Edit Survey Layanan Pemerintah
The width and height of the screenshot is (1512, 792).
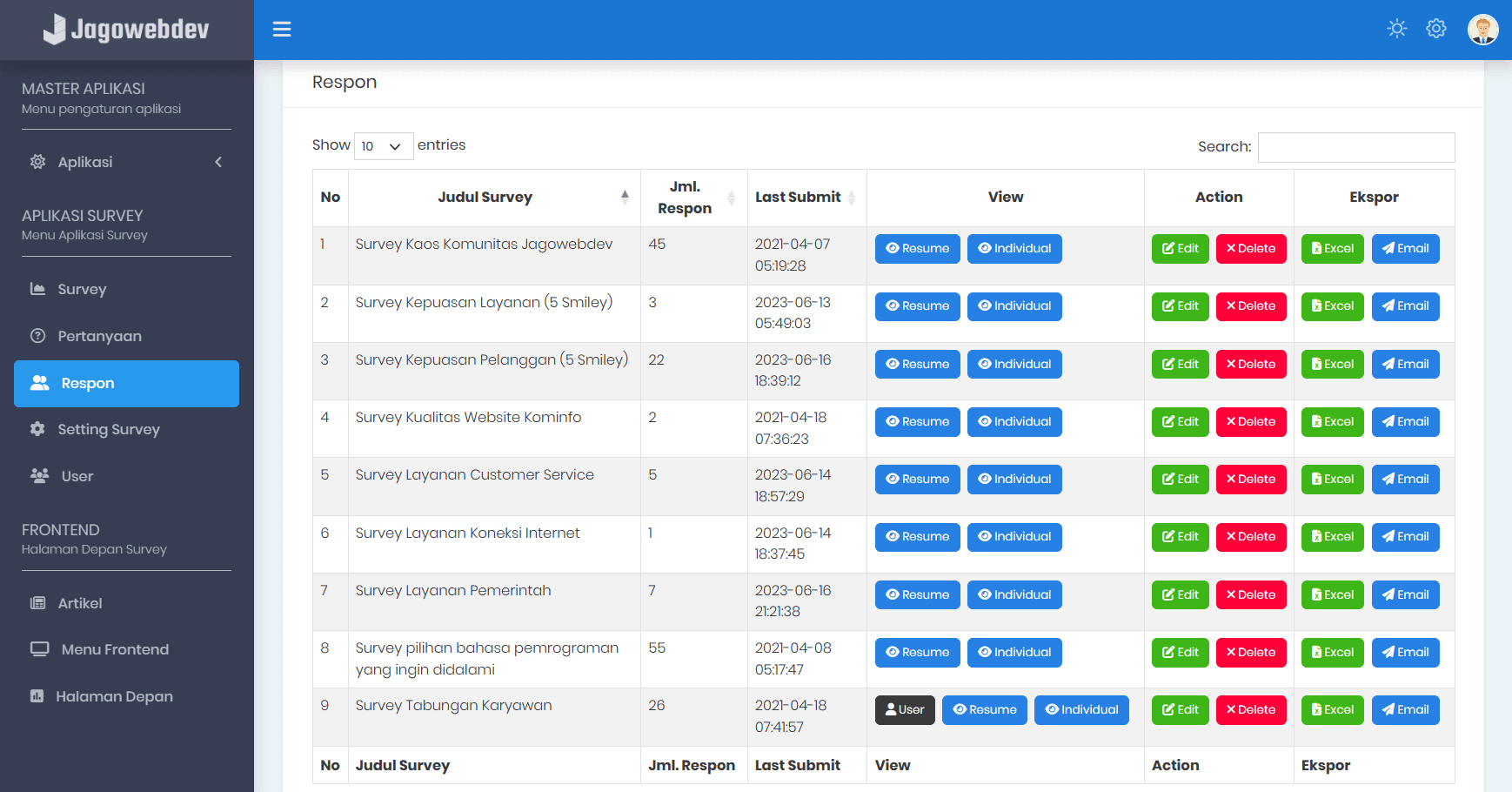click(1181, 595)
